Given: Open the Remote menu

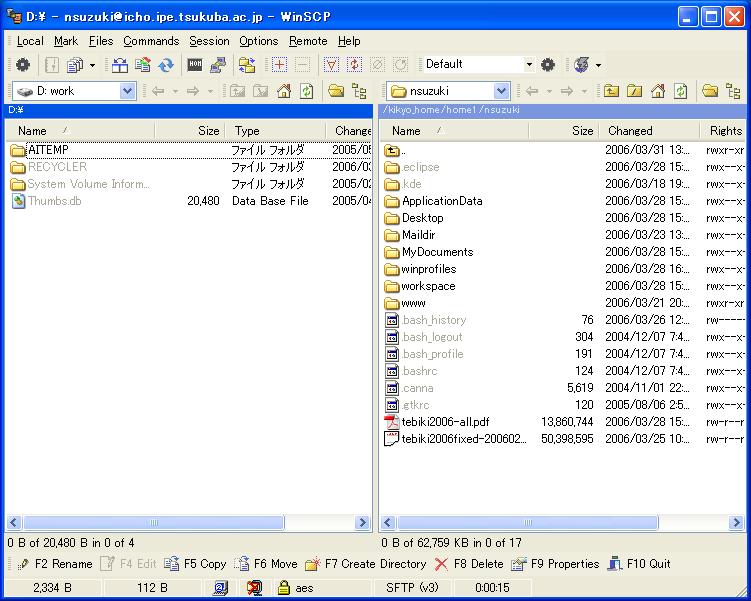Looking at the screenshot, I should click(308, 41).
